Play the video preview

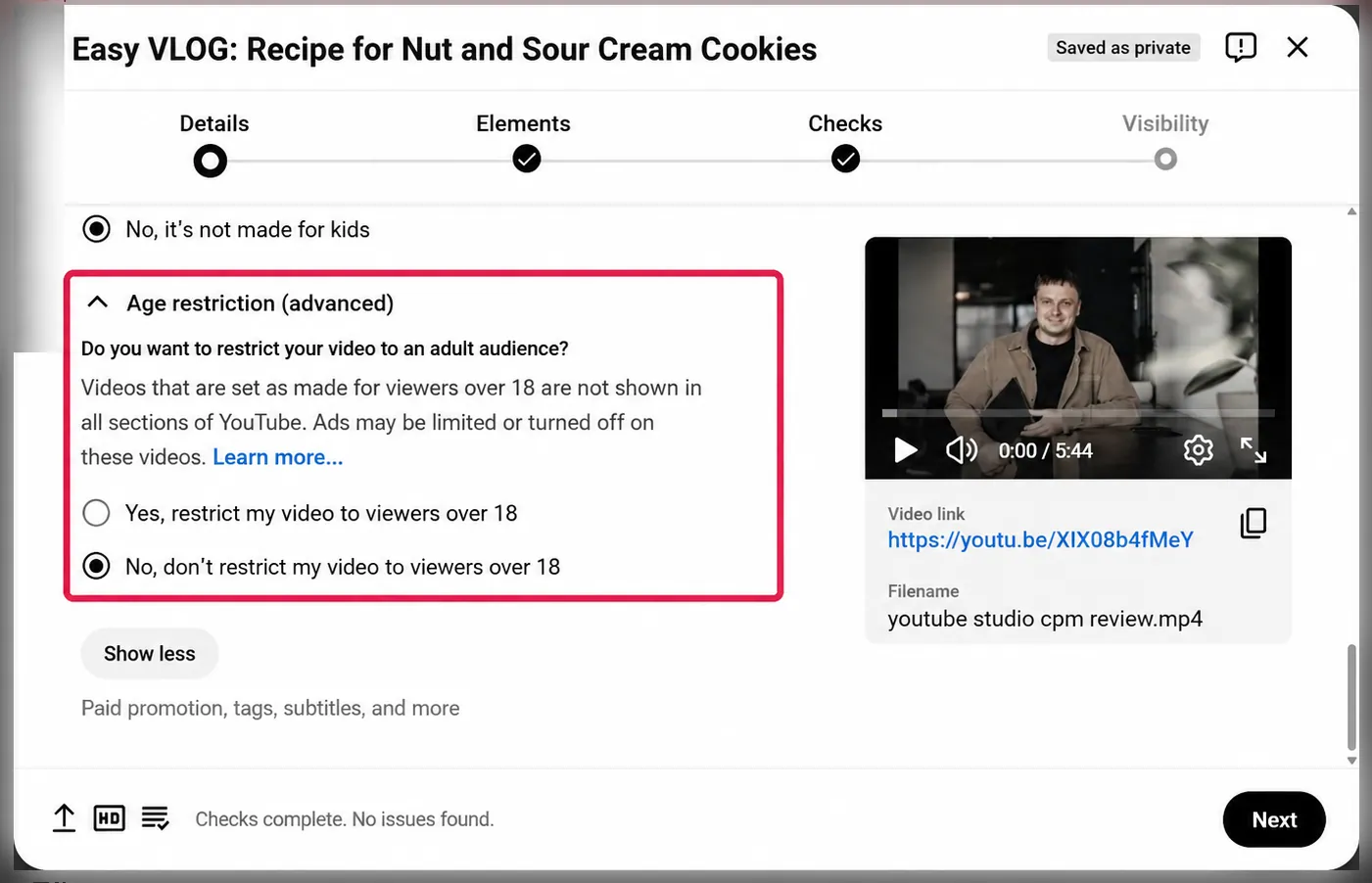[x=906, y=450]
